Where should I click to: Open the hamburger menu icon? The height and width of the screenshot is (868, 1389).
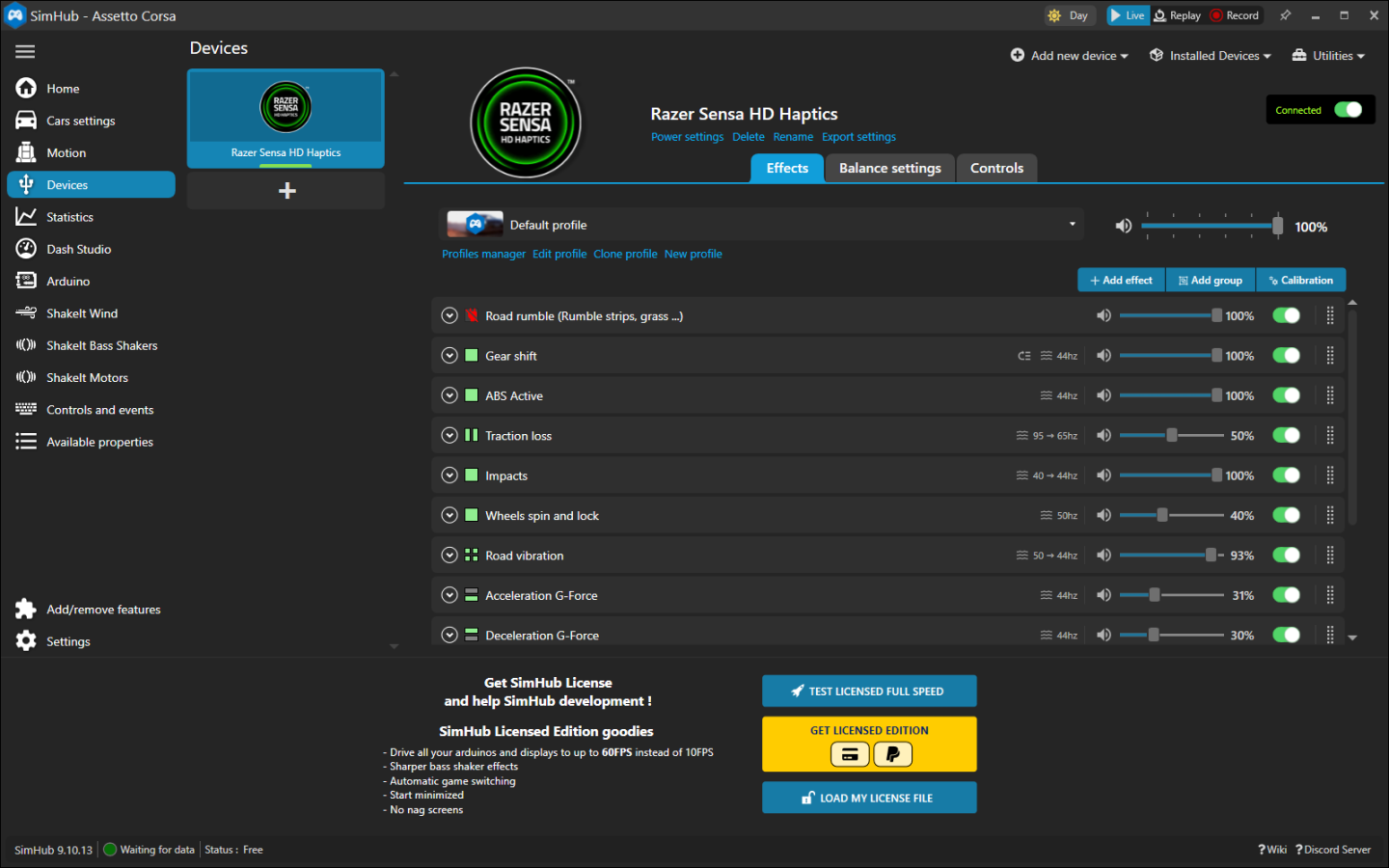(x=25, y=52)
